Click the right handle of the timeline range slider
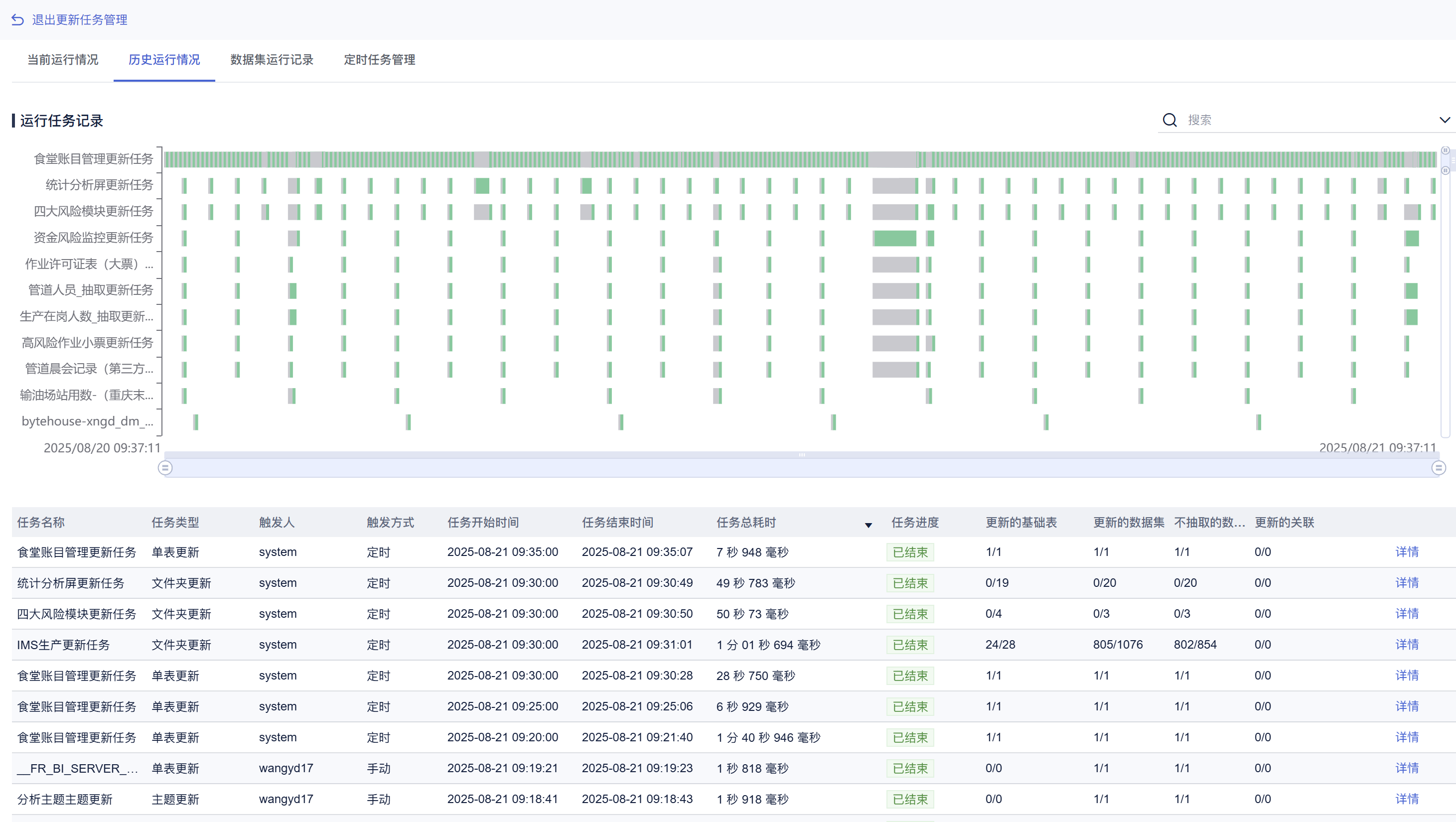 [x=1439, y=467]
